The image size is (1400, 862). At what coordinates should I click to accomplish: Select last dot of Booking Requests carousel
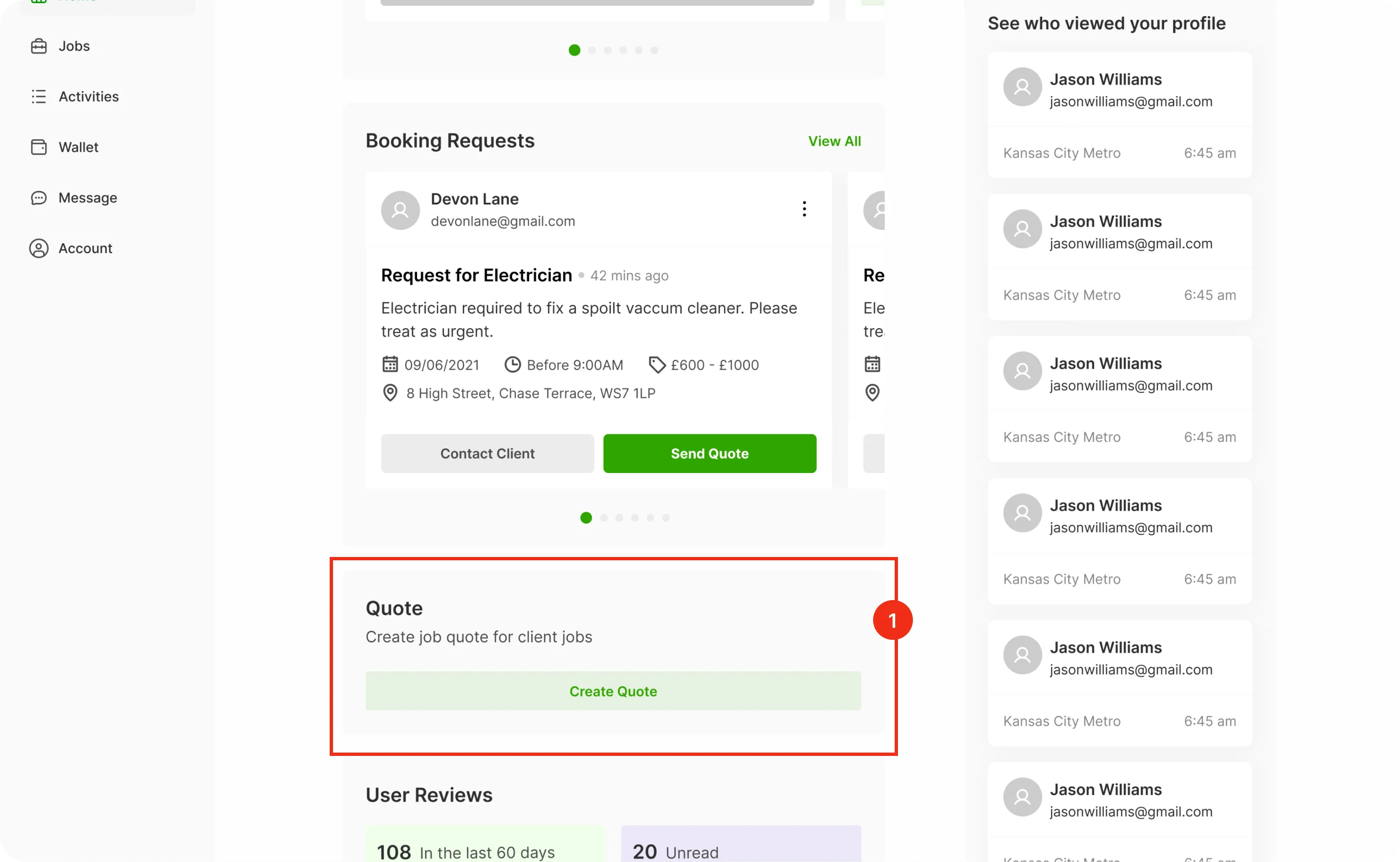tap(665, 518)
